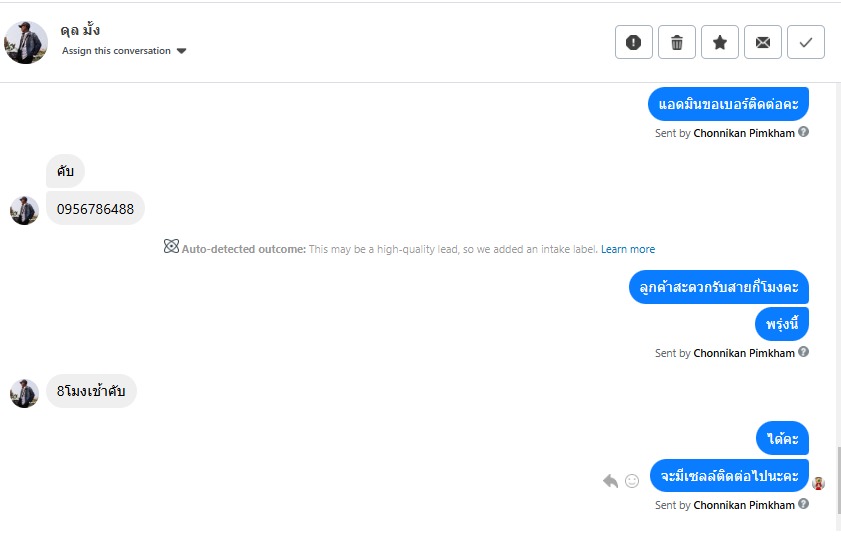Mark conversation unread with envelope icon
This screenshot has height=538, width=841.
pos(762,42)
